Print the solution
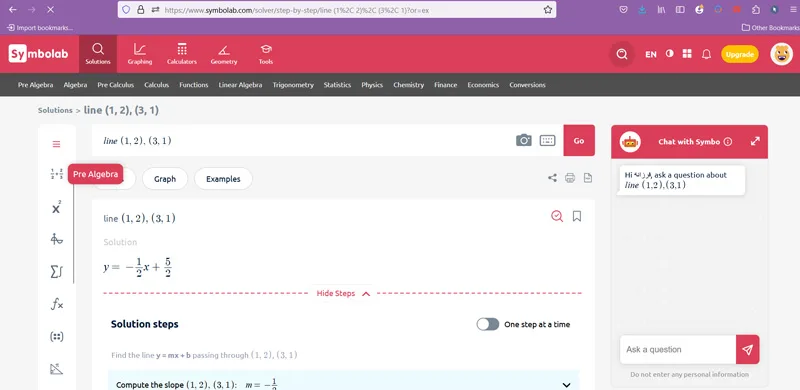 coord(570,178)
